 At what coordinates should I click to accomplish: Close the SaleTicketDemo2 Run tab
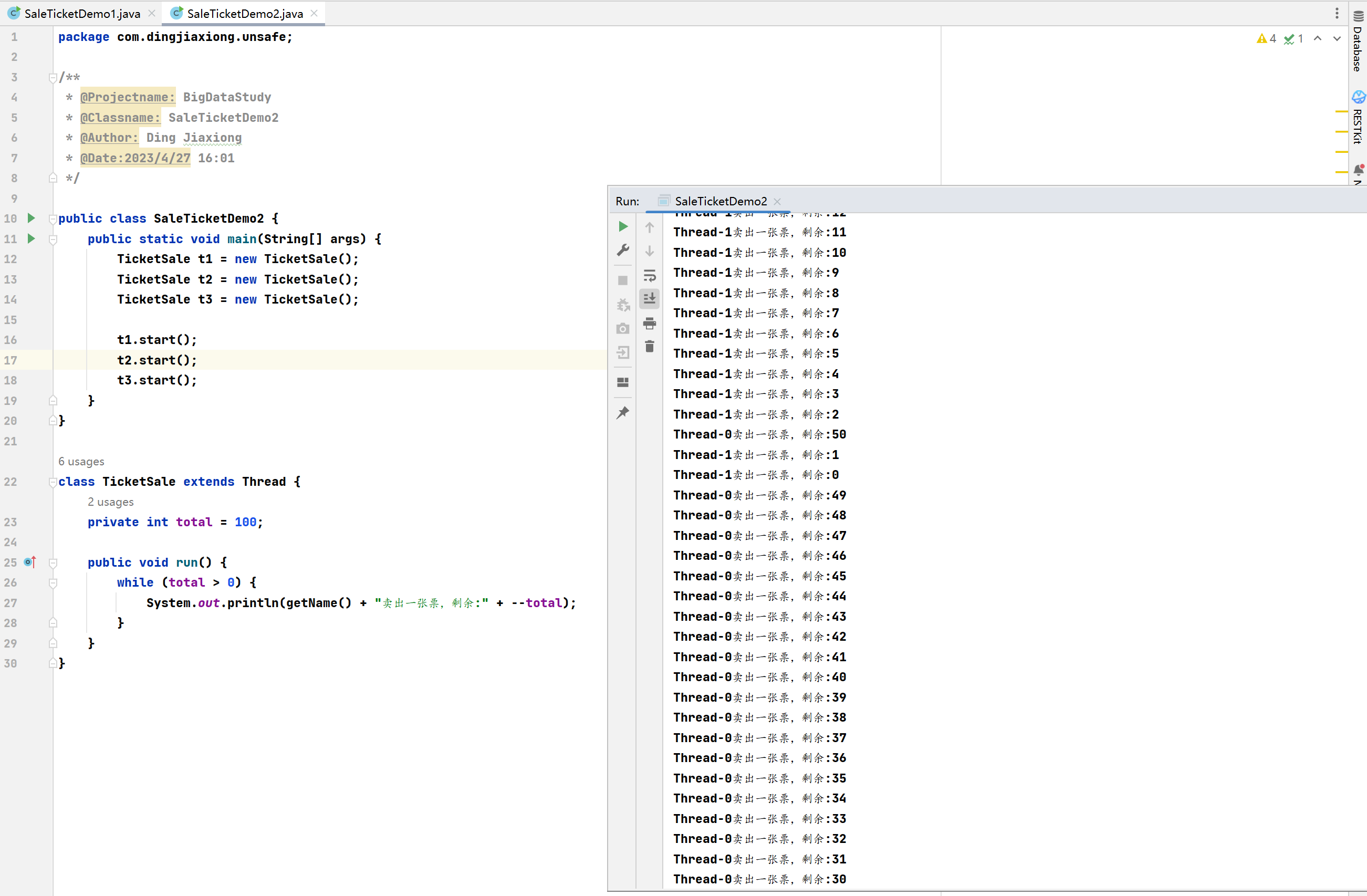click(777, 202)
